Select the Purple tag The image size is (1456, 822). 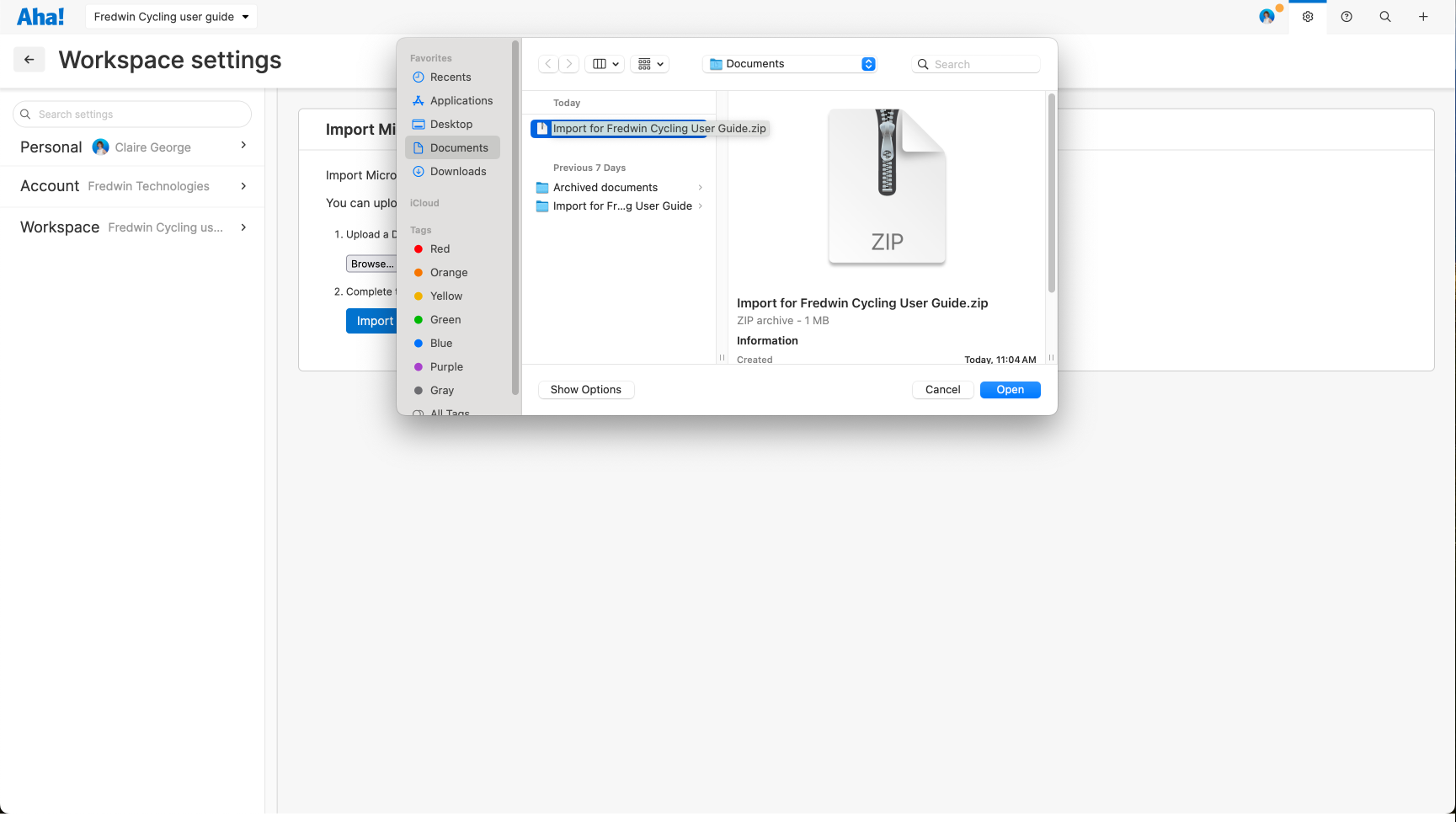pyautogui.click(x=447, y=366)
